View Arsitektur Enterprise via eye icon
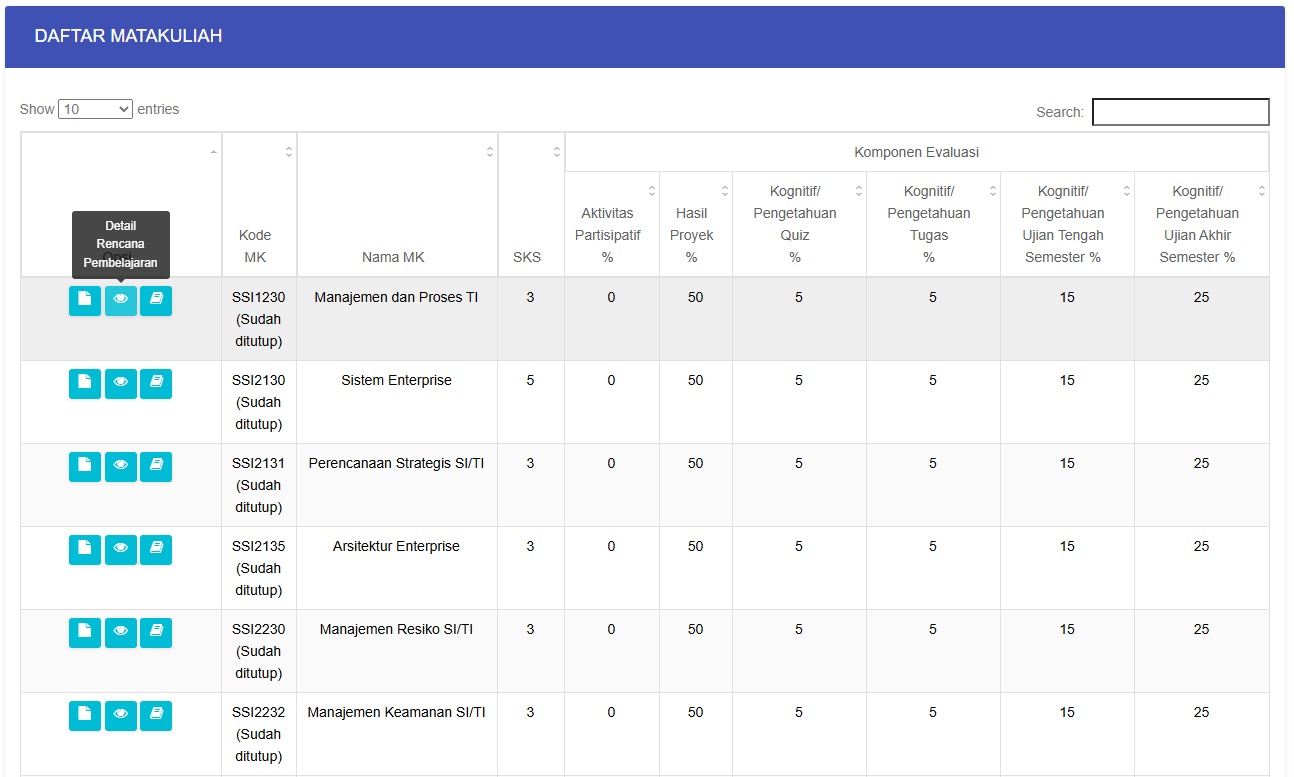Viewport: 1294px width, 777px height. tap(121, 550)
